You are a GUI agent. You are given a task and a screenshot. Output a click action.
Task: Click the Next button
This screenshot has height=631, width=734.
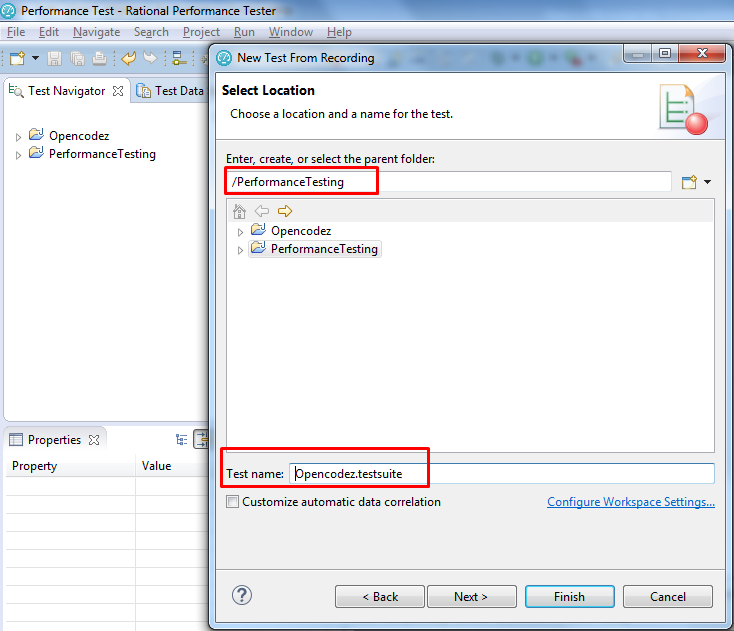pos(471,596)
